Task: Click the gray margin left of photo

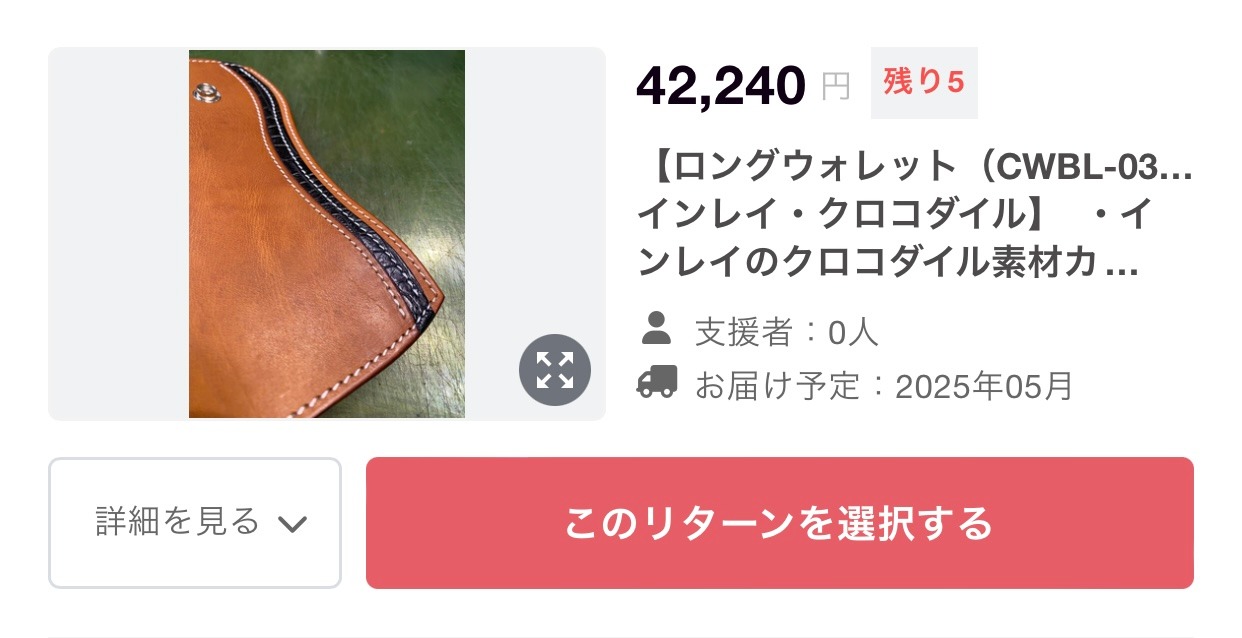Action: pos(119,234)
